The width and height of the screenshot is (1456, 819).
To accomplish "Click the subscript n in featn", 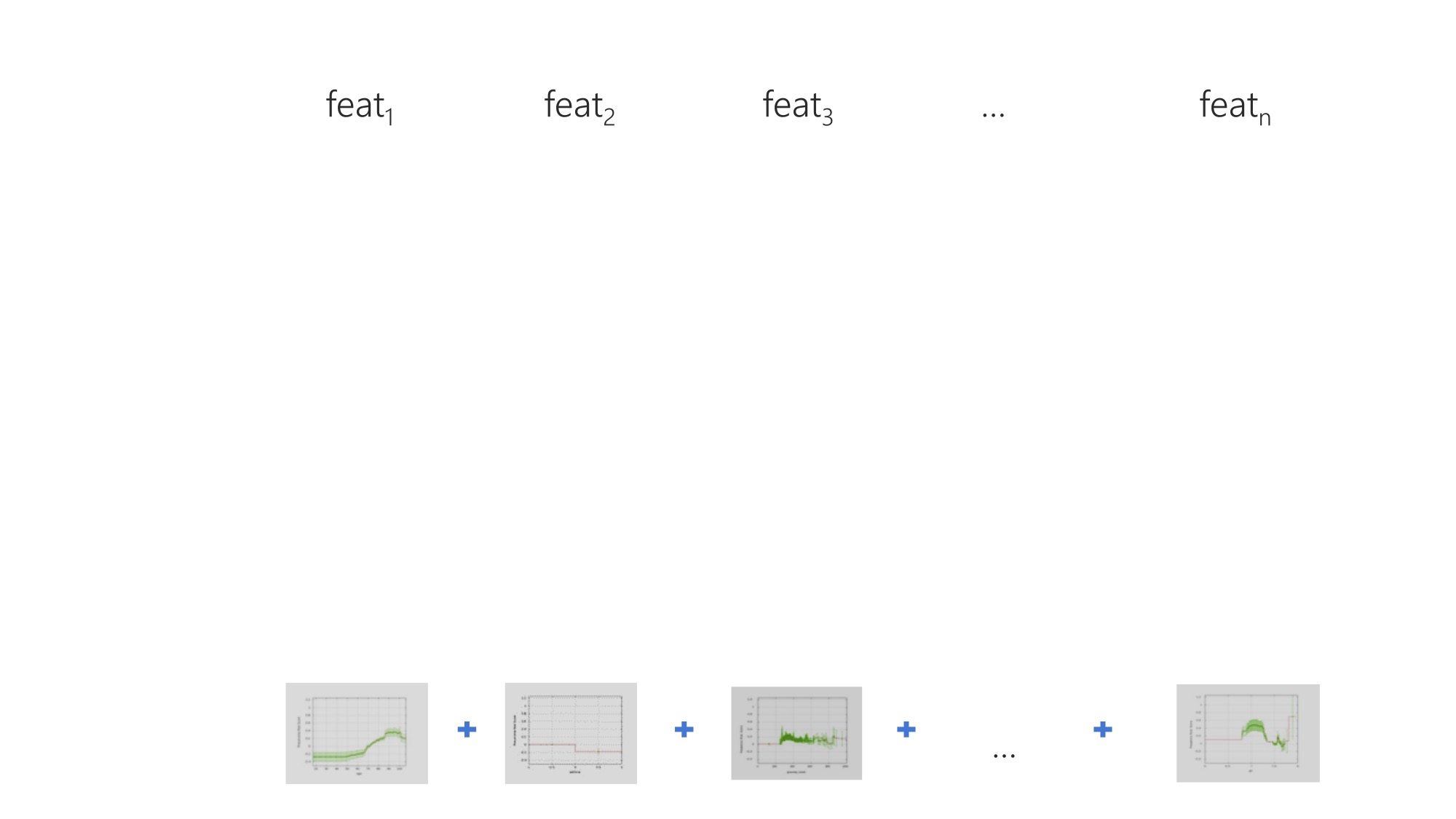I will (1265, 118).
